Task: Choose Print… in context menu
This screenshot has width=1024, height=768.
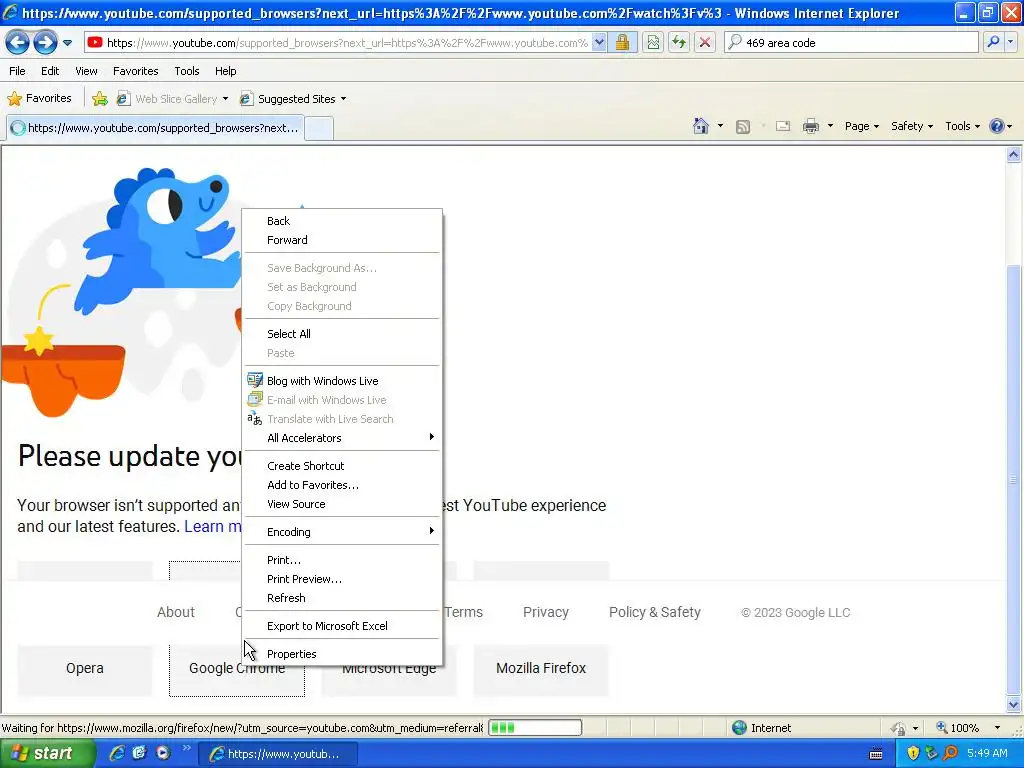Action: coord(342,560)
